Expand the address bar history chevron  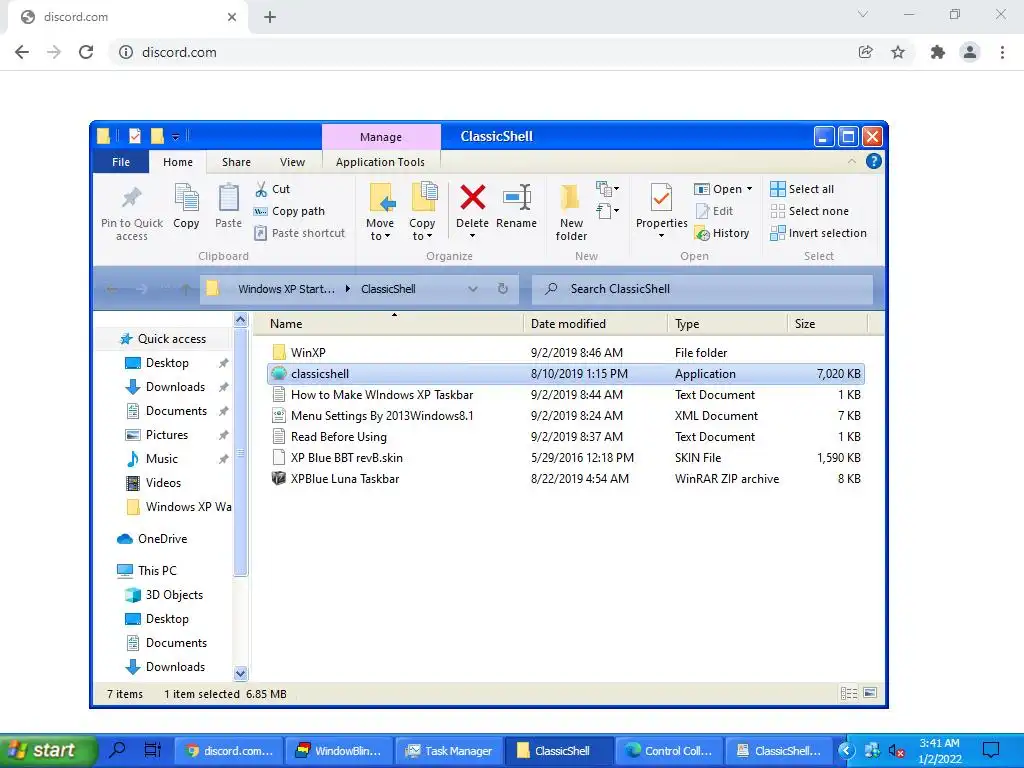click(x=473, y=289)
